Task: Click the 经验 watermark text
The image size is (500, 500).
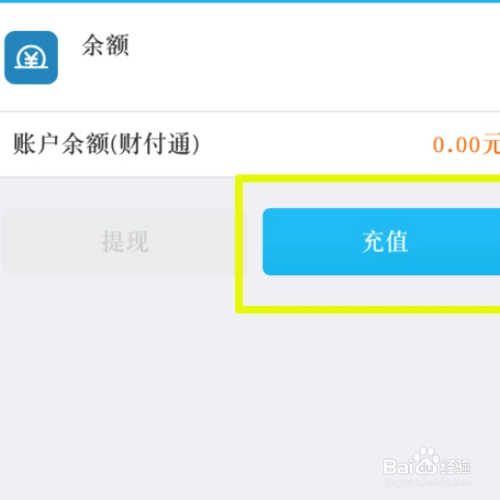Action: coord(455,466)
